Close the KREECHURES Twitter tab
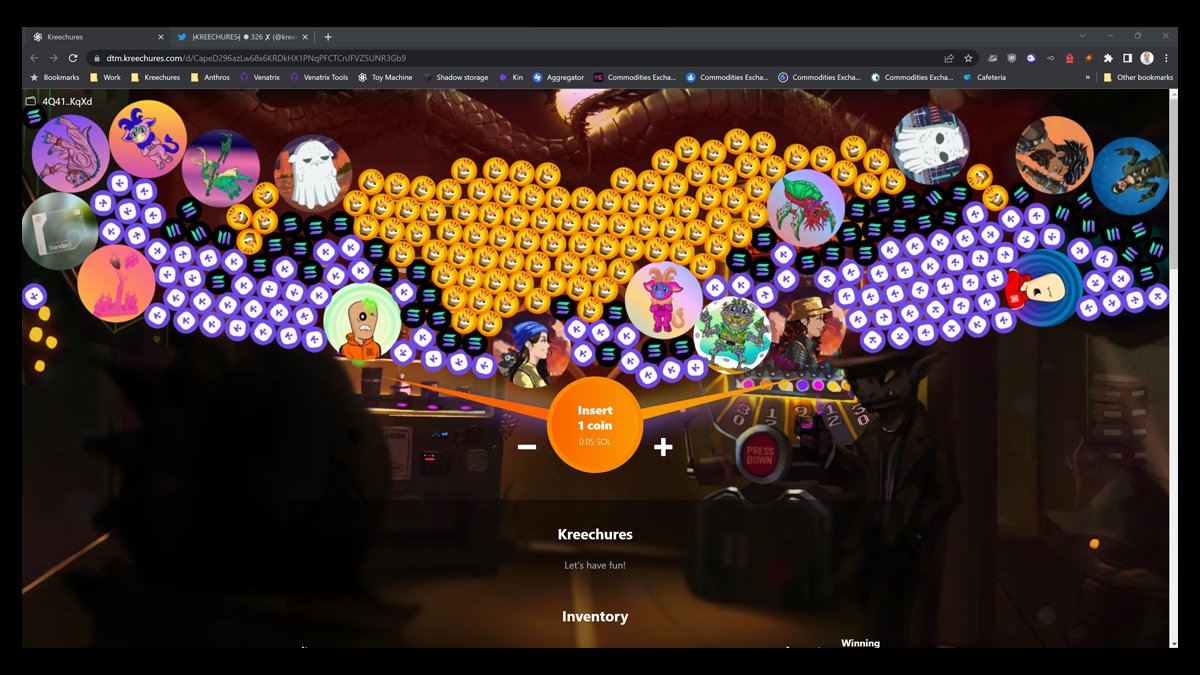 tap(306, 37)
